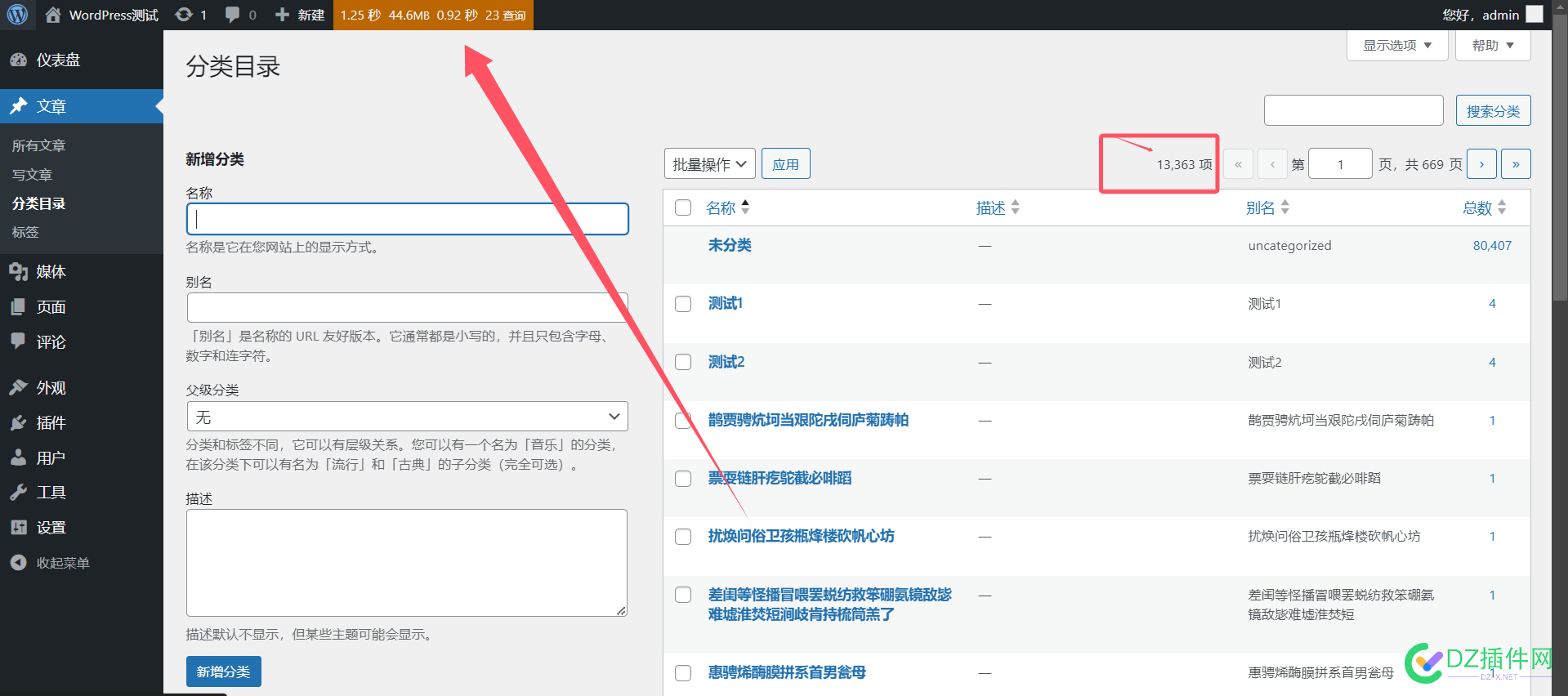1568x696 pixels.
Task: Open the WordPress logo menu
Action: pyautogui.click(x=17, y=15)
